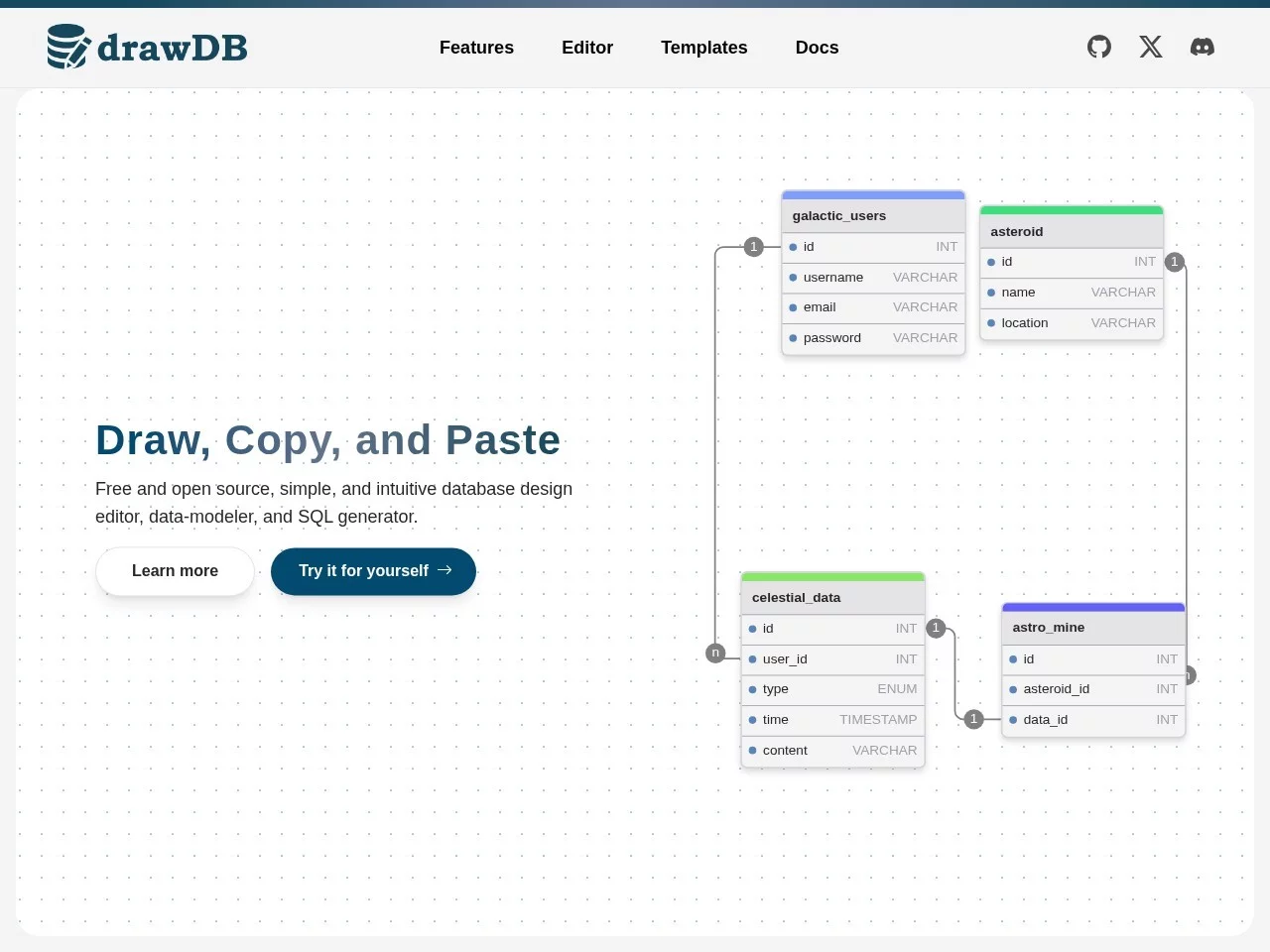Open the Discord community icon

tap(1202, 47)
